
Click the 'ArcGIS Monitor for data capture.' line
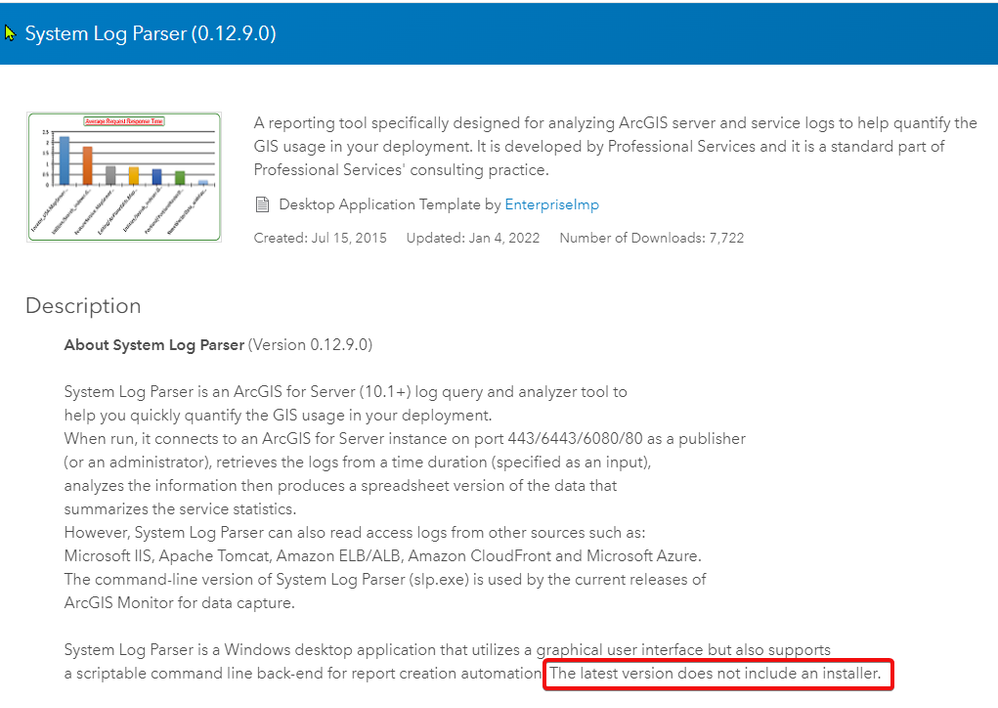(179, 603)
